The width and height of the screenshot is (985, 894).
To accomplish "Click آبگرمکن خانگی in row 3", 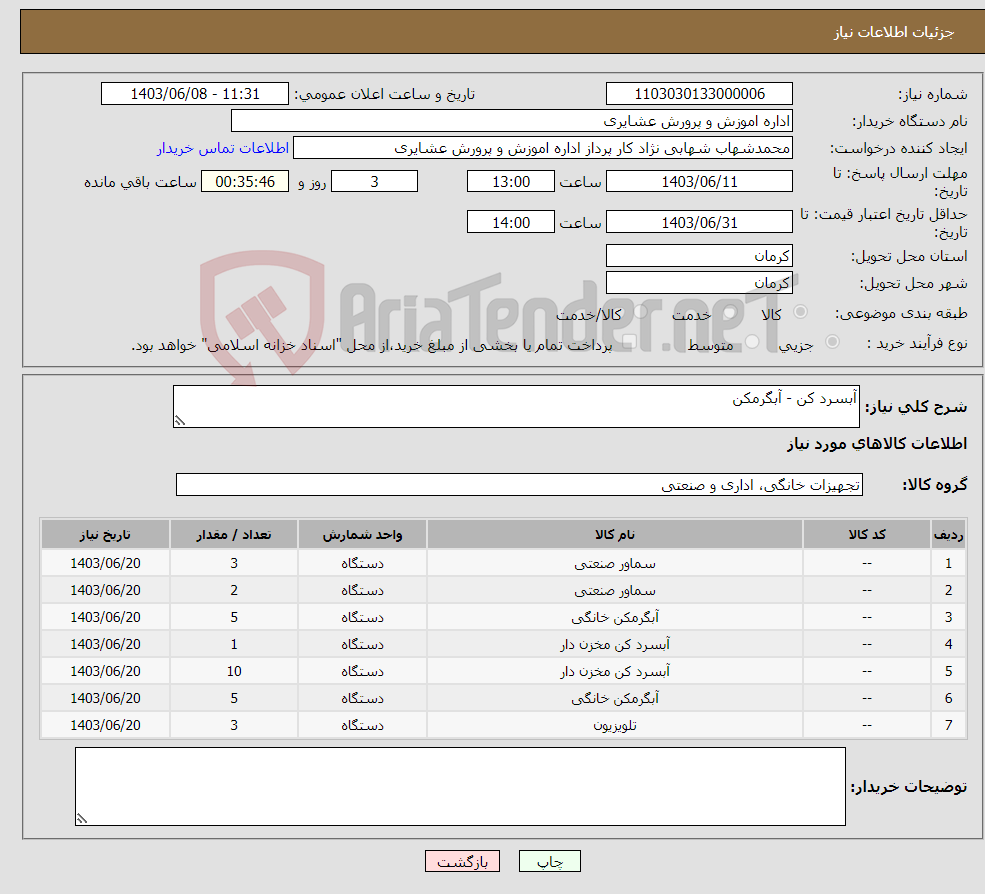I will pos(614,618).
